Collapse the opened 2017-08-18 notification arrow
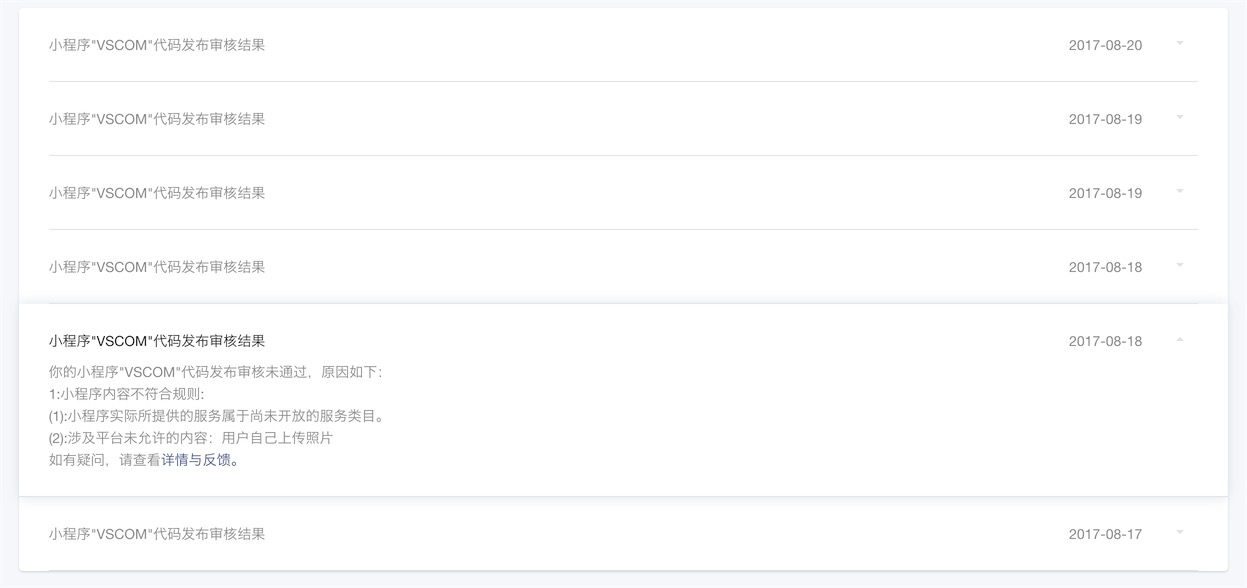The width and height of the screenshot is (1247, 588). point(1180,340)
